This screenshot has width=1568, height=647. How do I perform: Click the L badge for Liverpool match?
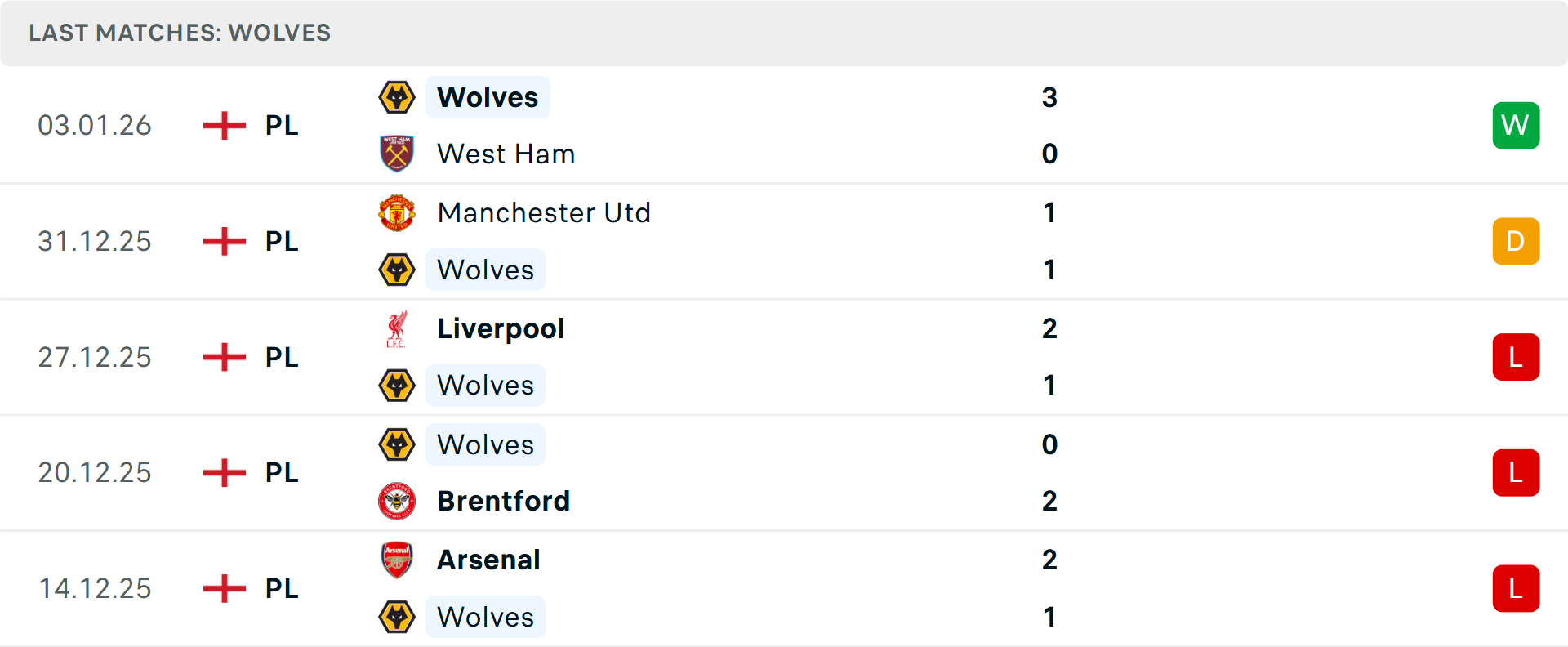point(1516,357)
